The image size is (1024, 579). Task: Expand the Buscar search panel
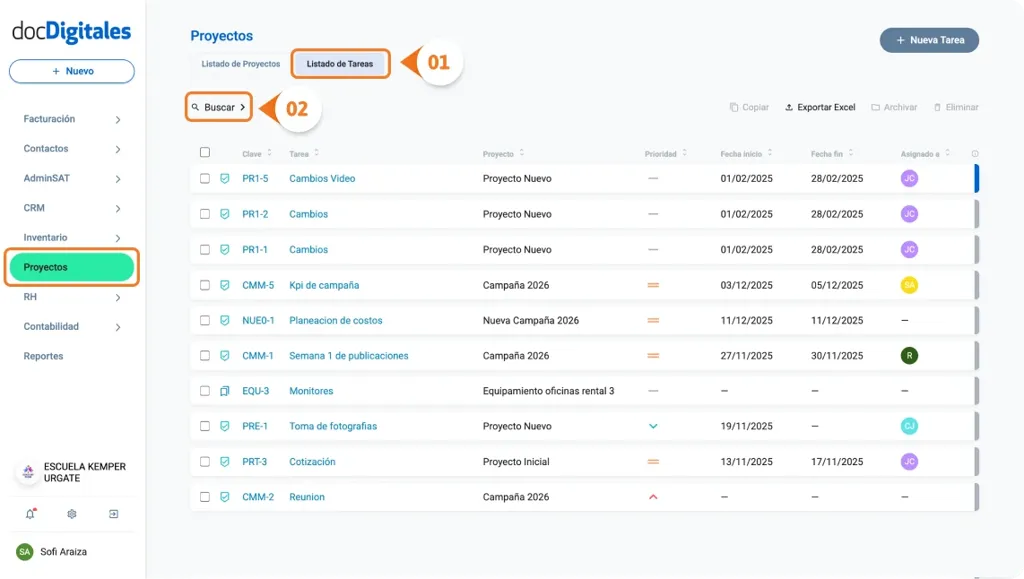coord(218,105)
